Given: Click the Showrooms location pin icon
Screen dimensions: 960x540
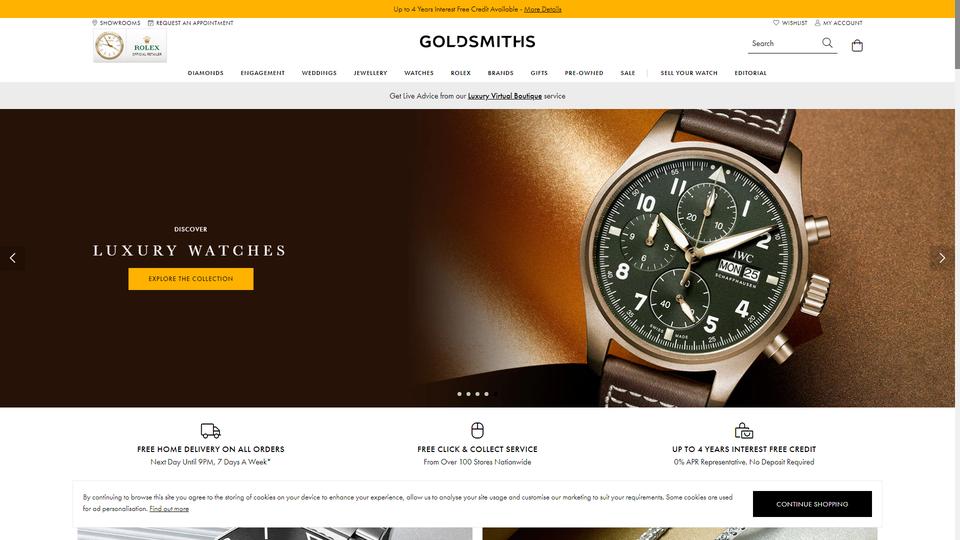Looking at the screenshot, I should click(x=95, y=23).
